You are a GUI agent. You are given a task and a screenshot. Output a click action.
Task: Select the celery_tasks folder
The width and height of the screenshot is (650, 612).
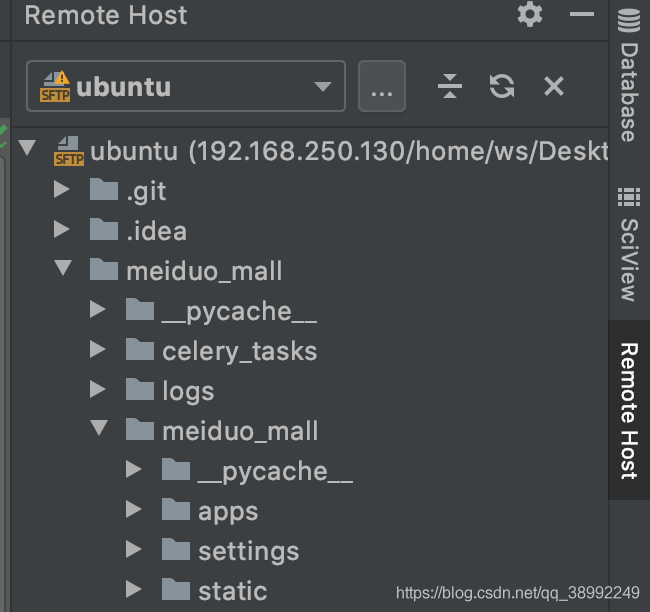(240, 352)
